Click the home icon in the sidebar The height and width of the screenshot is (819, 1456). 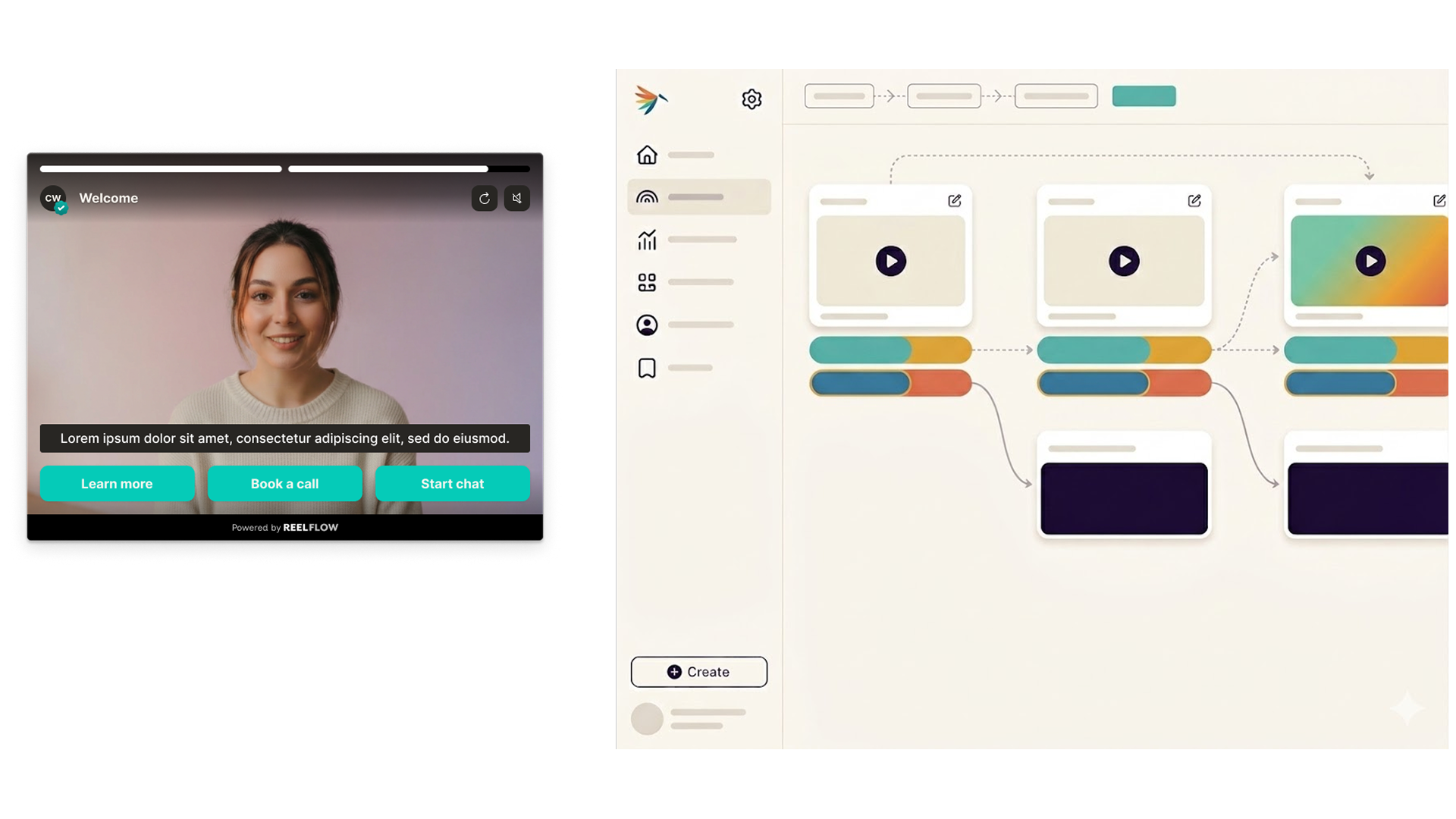coord(647,155)
